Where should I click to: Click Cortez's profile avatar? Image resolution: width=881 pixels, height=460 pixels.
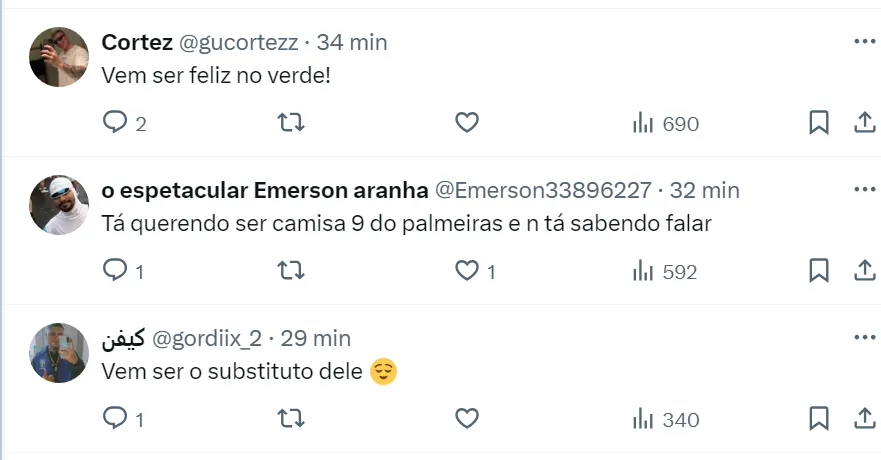60,57
